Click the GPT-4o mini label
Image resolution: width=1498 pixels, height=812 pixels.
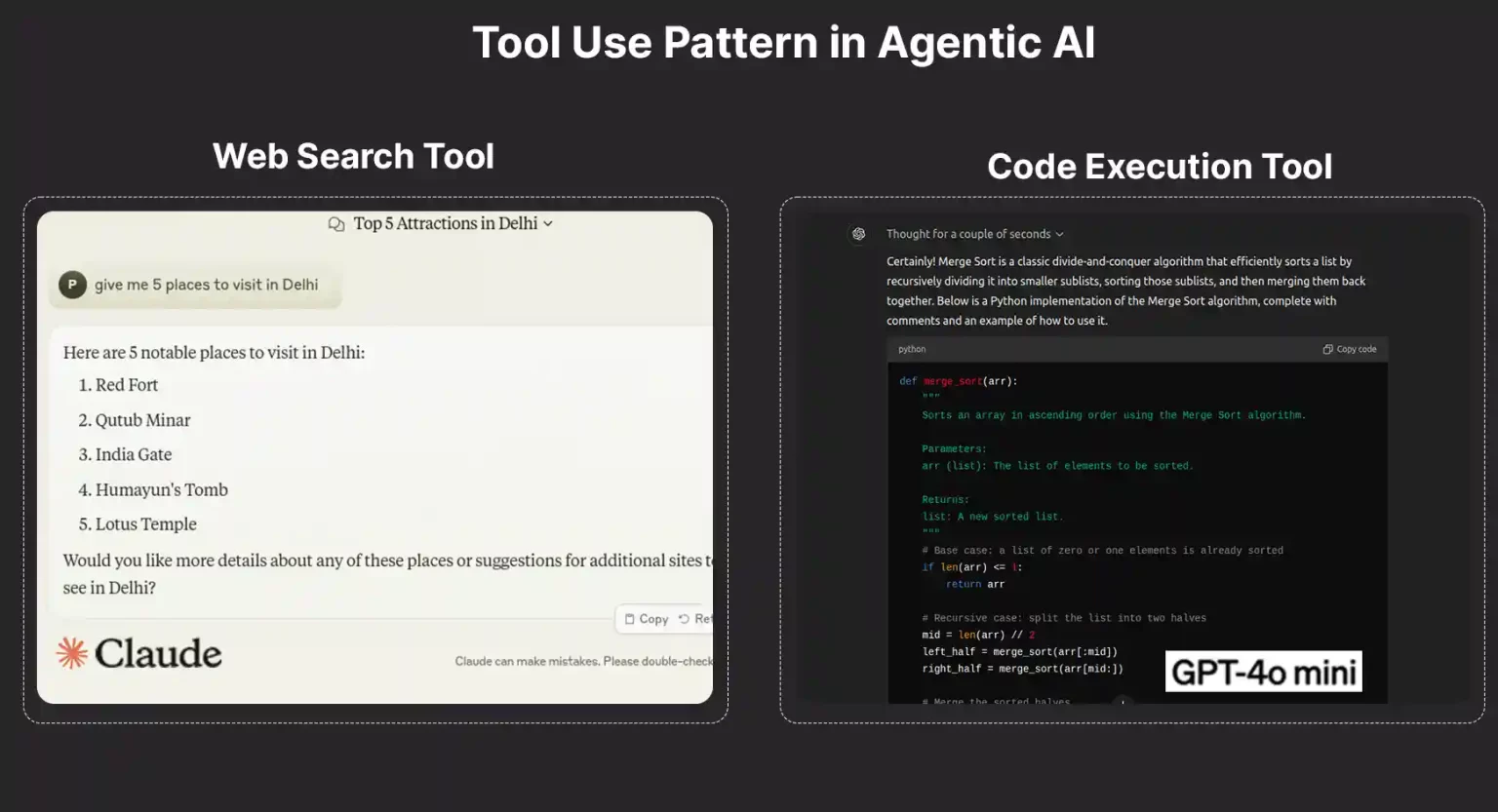(1263, 672)
